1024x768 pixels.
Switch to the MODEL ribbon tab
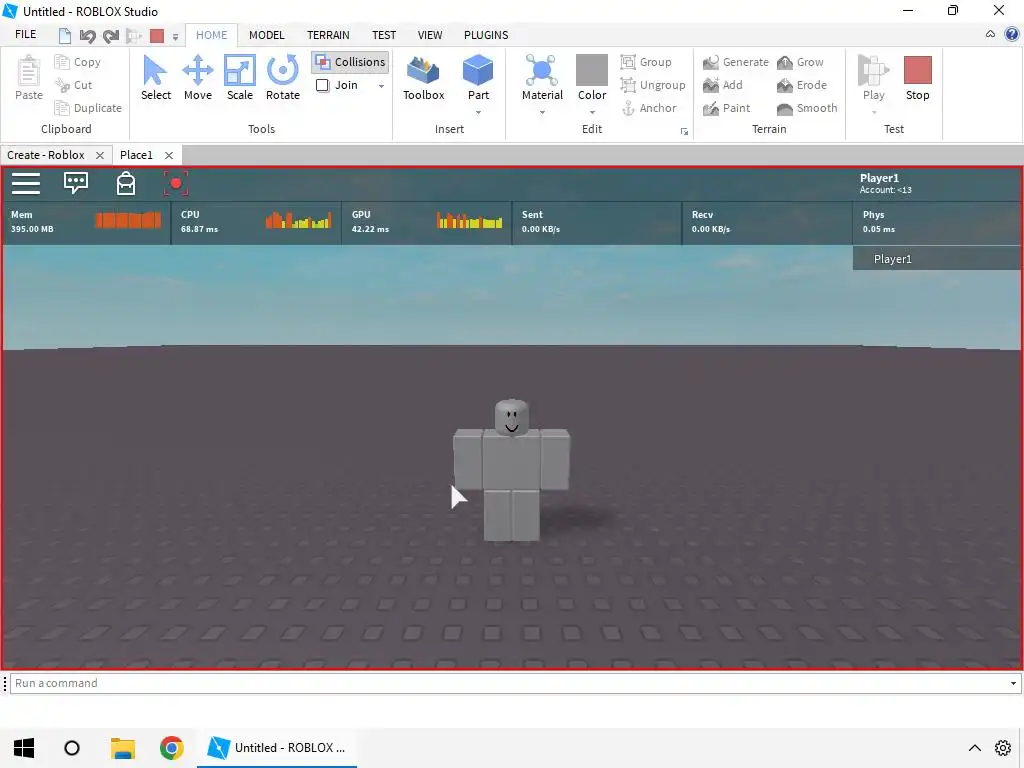coord(266,35)
